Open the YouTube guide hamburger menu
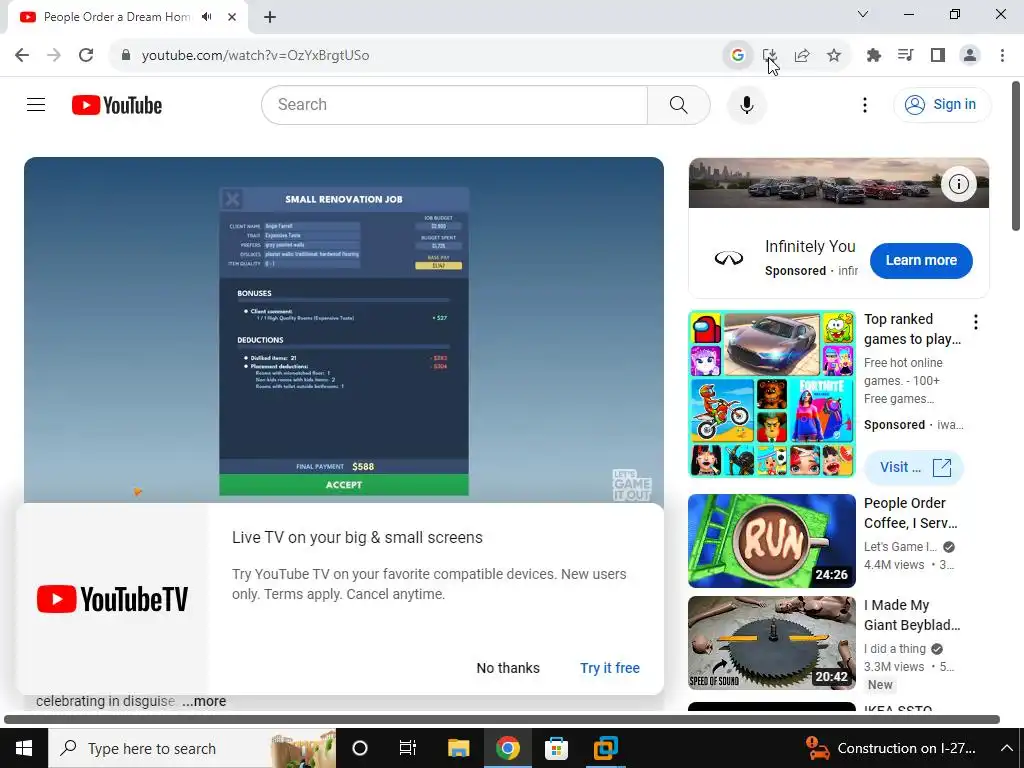Screen dimensions: 1024x768 coord(36,104)
